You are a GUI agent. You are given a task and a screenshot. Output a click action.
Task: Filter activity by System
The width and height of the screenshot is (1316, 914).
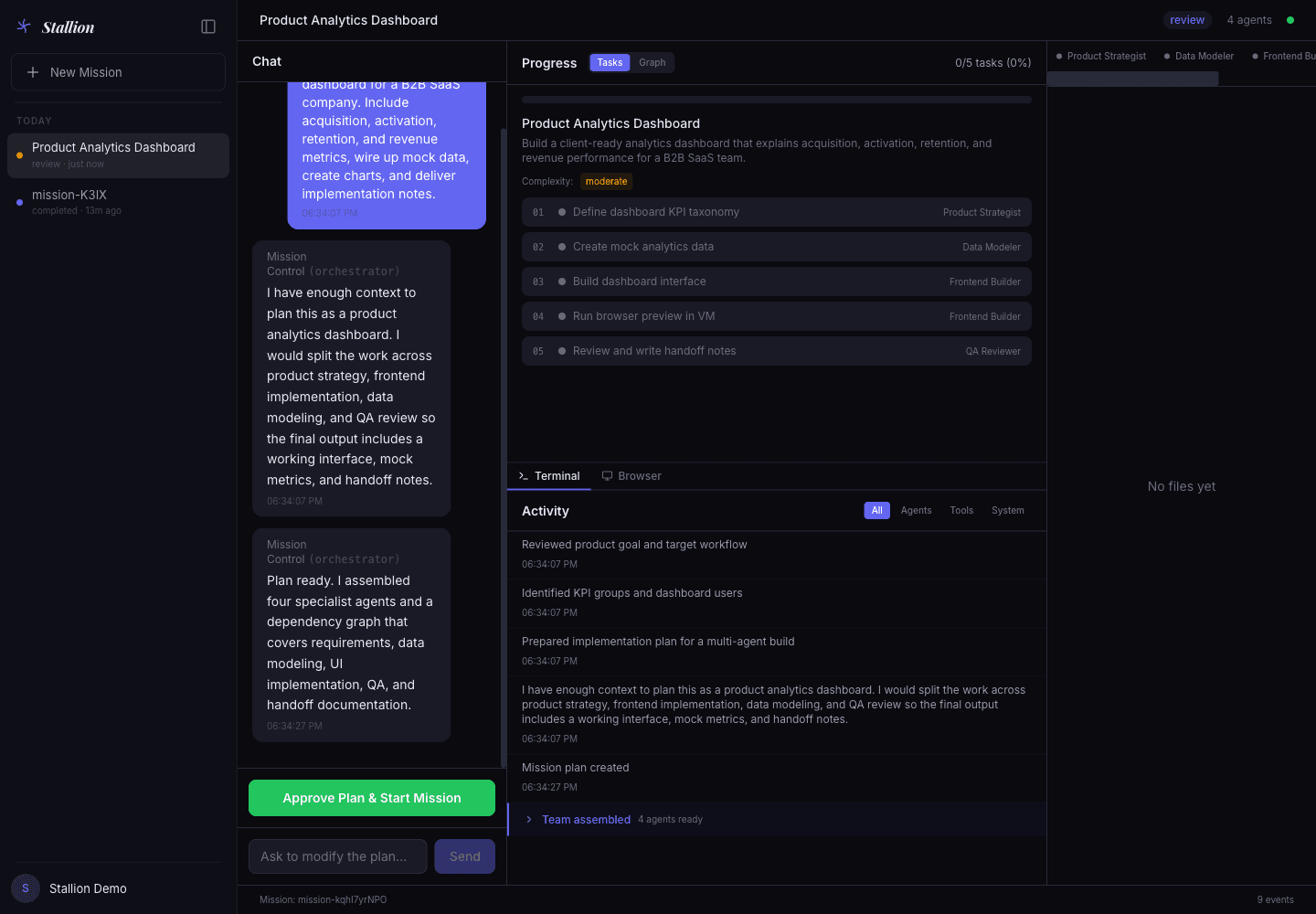[x=1008, y=511]
